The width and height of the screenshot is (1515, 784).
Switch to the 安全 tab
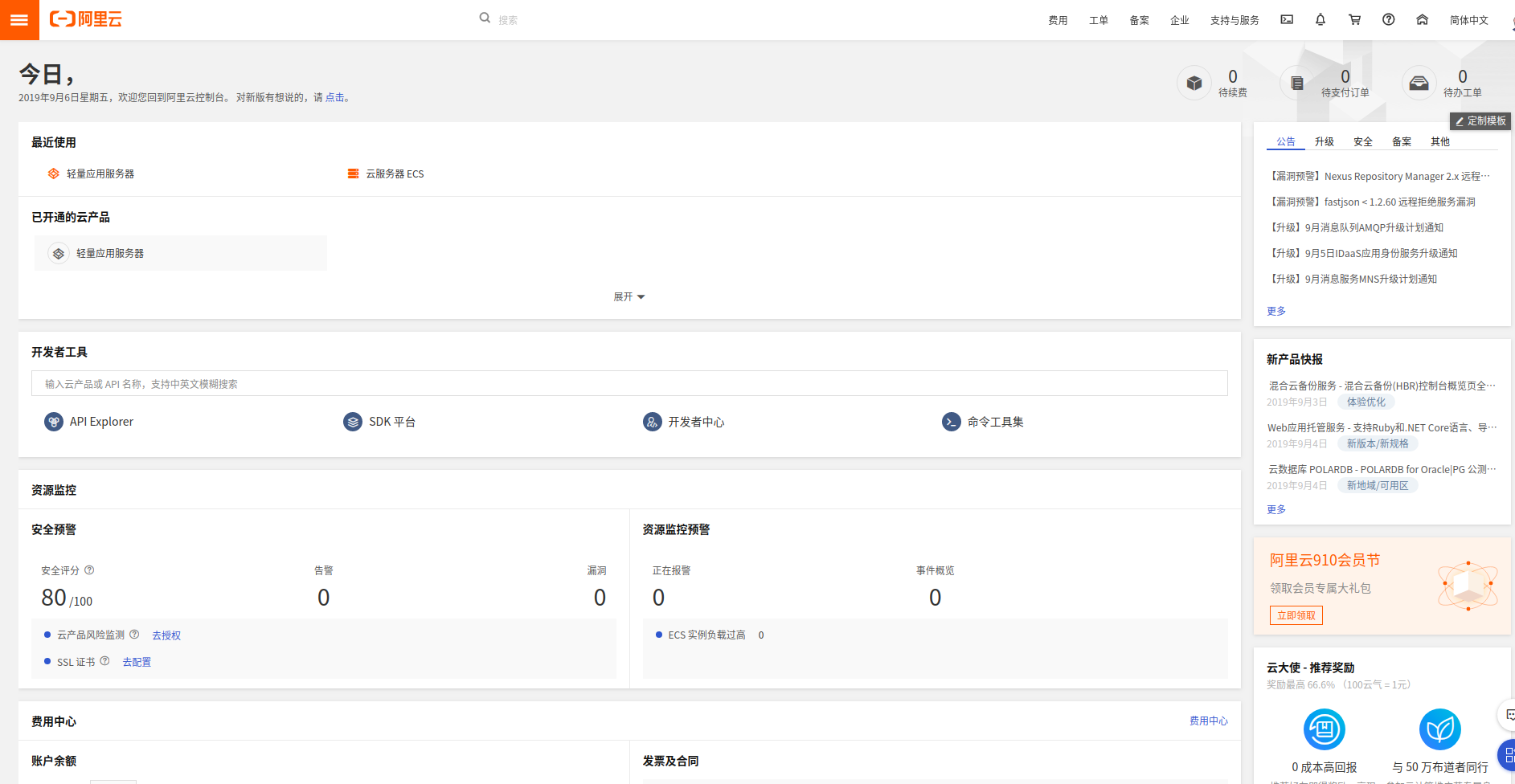(1363, 141)
